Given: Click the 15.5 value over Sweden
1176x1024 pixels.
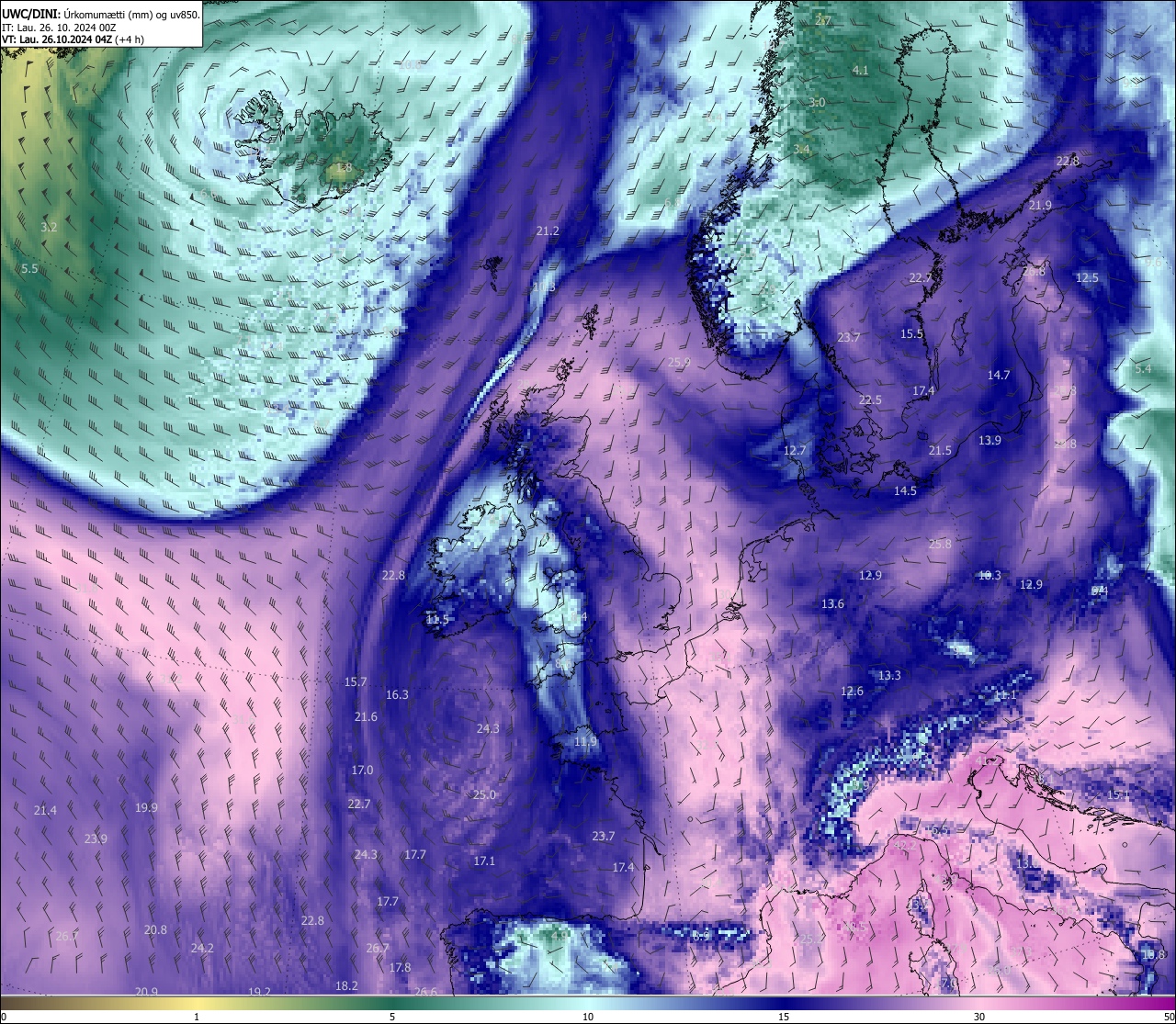Looking at the screenshot, I should coord(911,334).
